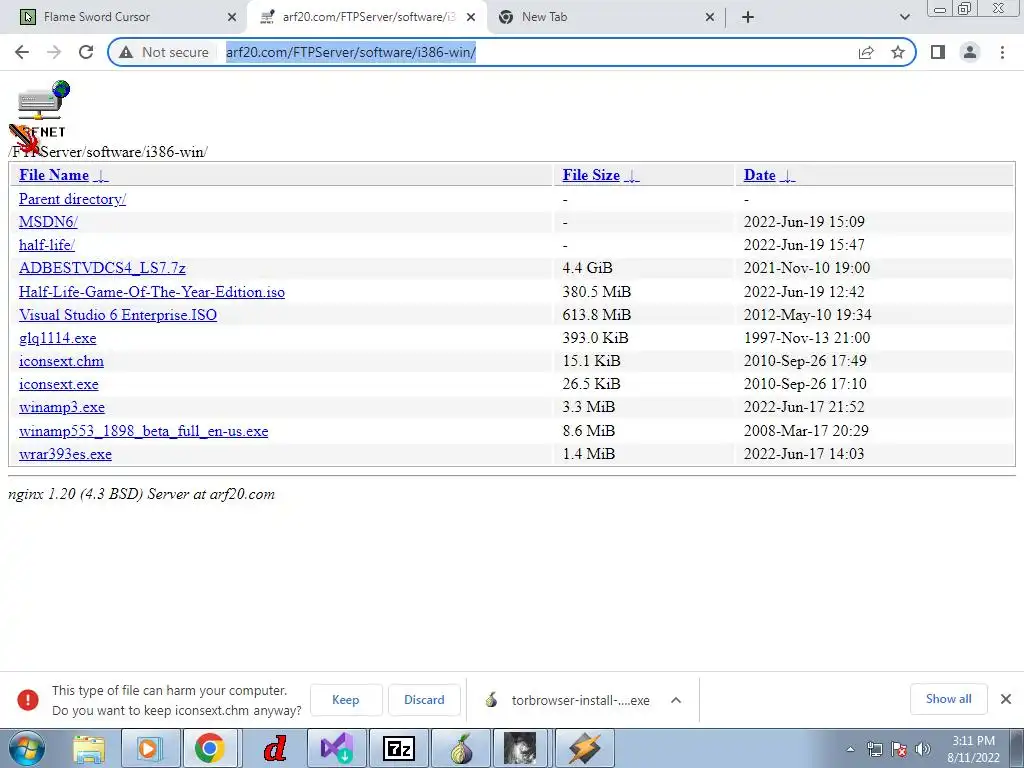The image size is (1024, 768).
Task: Open the MSDN6 folder
Action: [48, 222]
